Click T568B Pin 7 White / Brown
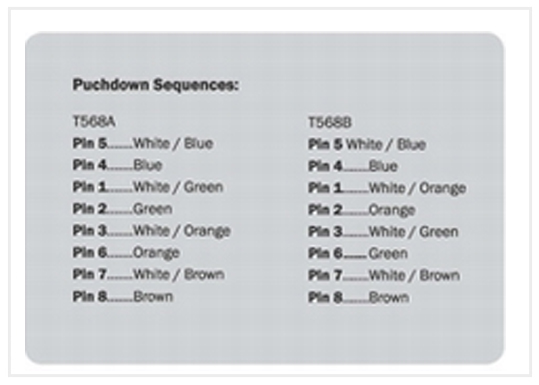539x385 pixels. pos(384,275)
